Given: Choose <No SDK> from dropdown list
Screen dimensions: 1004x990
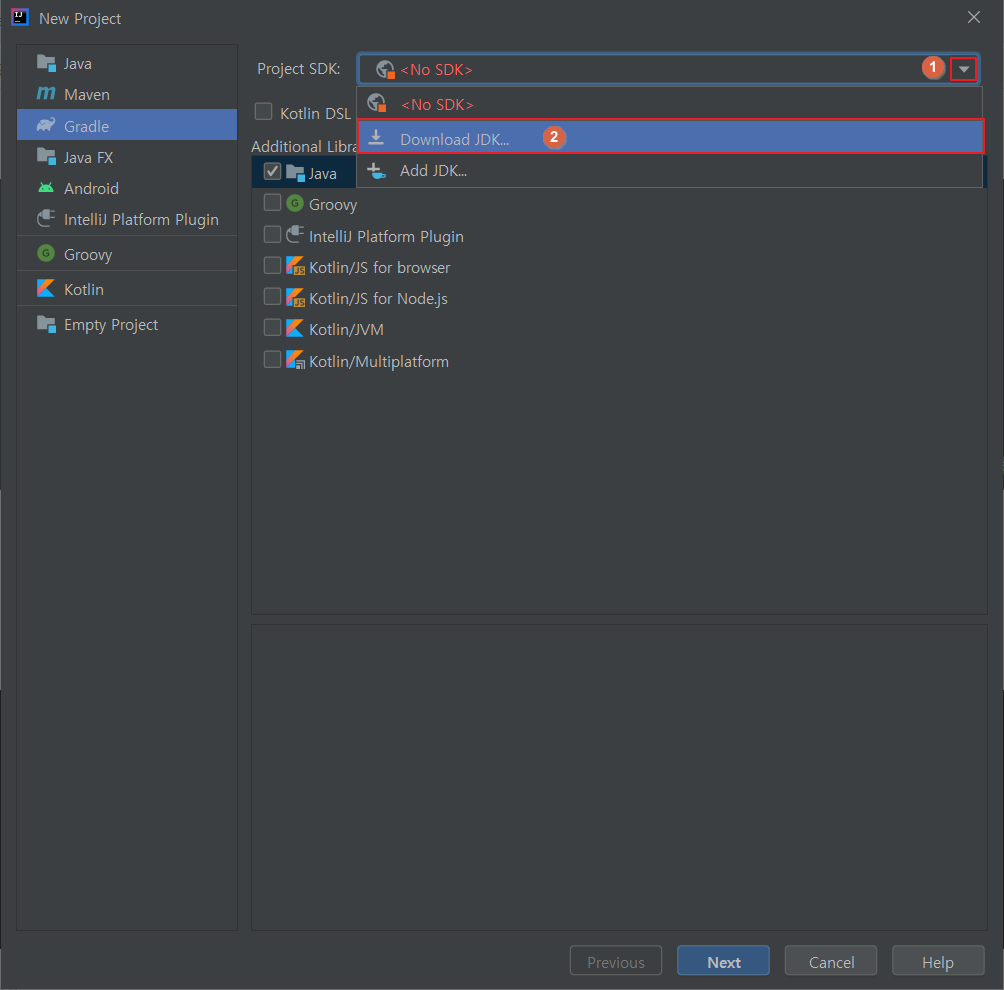Looking at the screenshot, I should [670, 104].
